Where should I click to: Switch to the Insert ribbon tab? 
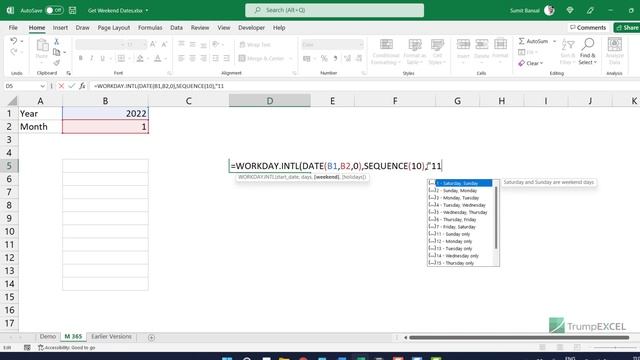tap(60, 28)
